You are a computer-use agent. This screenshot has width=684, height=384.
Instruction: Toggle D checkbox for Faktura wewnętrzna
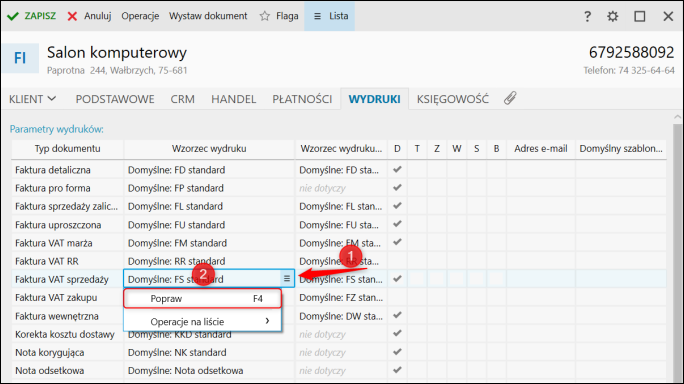[x=397, y=315]
